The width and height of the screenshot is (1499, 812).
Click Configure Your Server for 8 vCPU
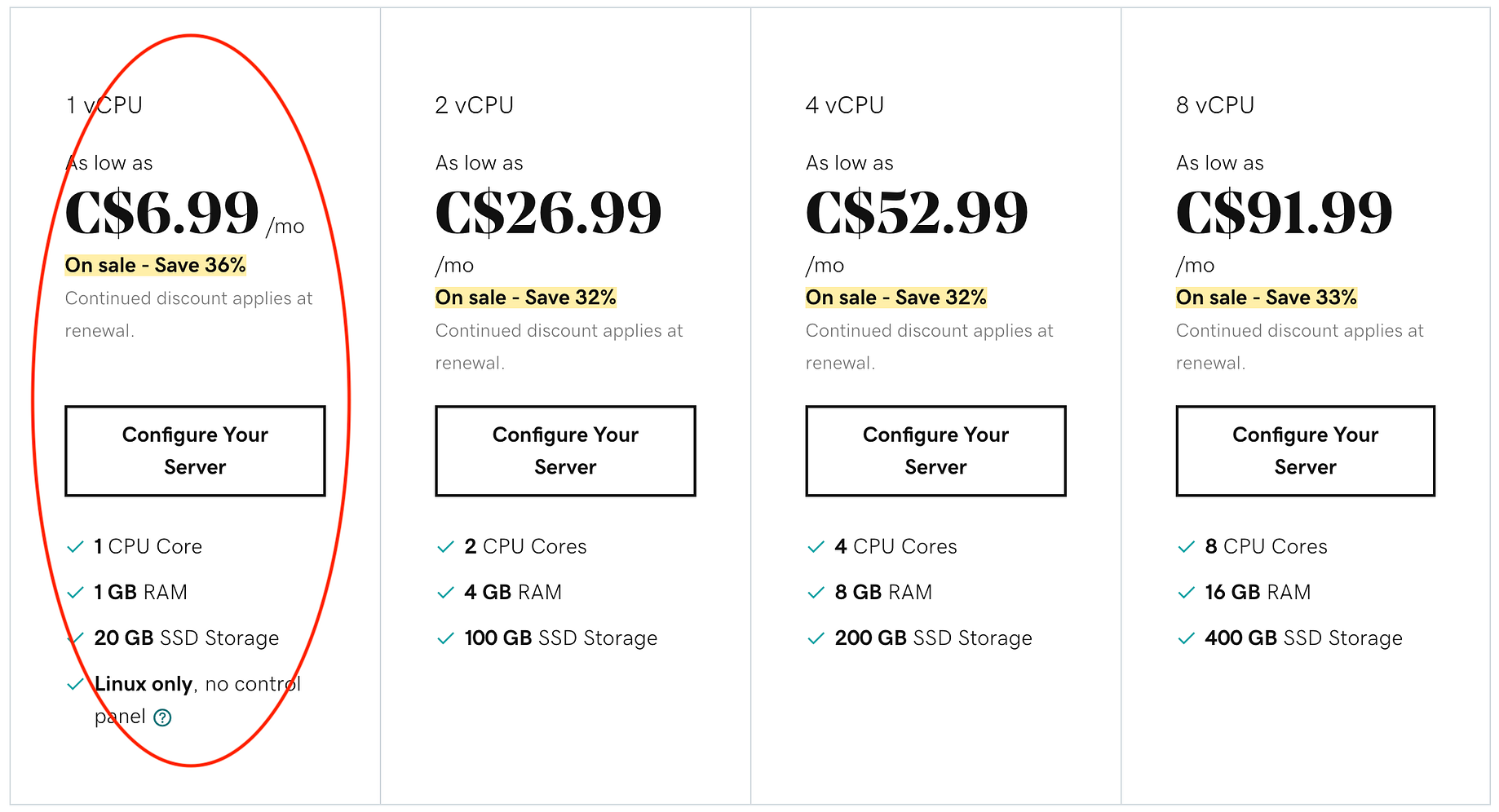pyautogui.click(x=1305, y=451)
